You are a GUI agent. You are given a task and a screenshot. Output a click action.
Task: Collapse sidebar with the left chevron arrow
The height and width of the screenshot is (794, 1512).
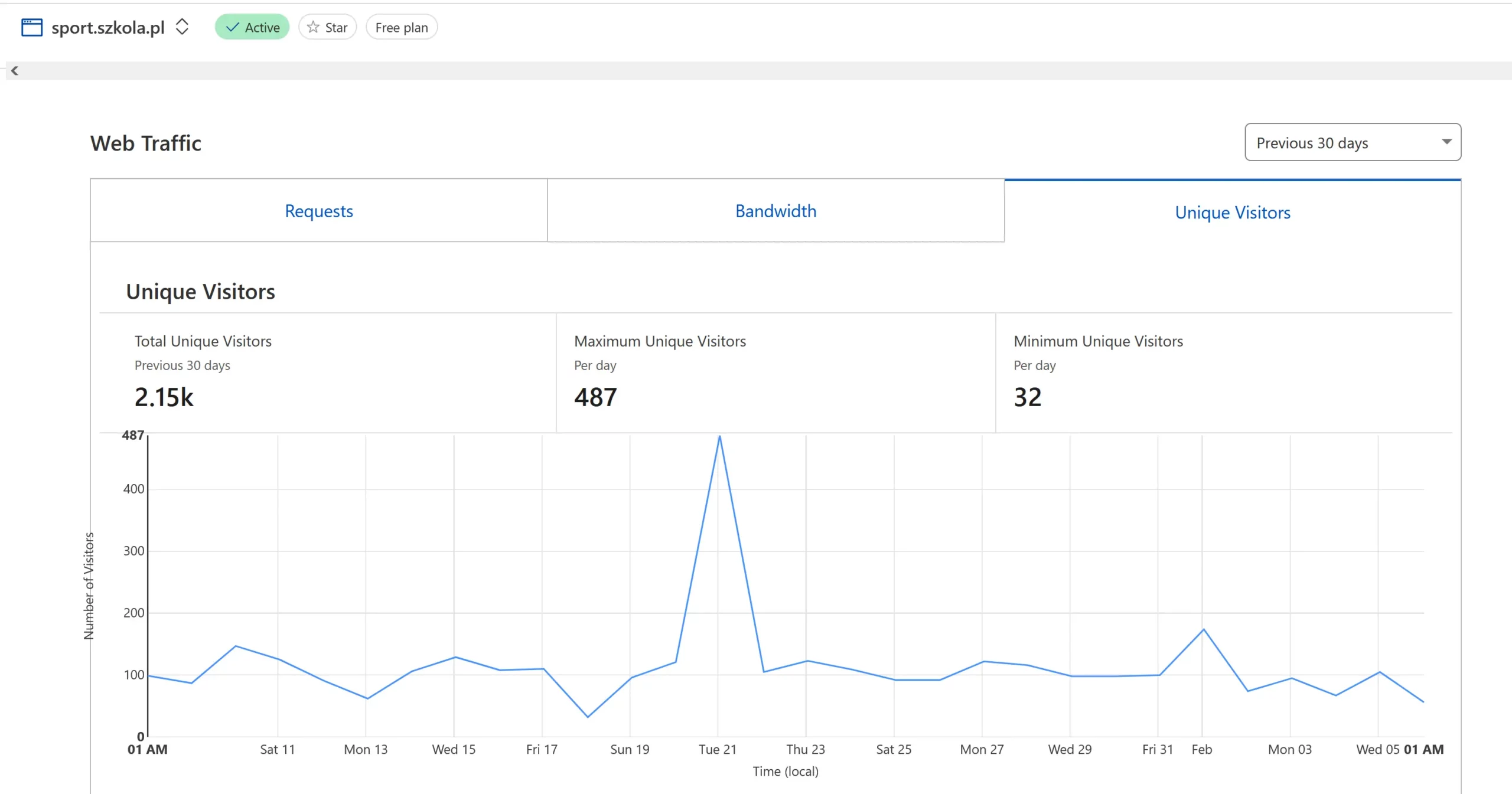coord(15,71)
